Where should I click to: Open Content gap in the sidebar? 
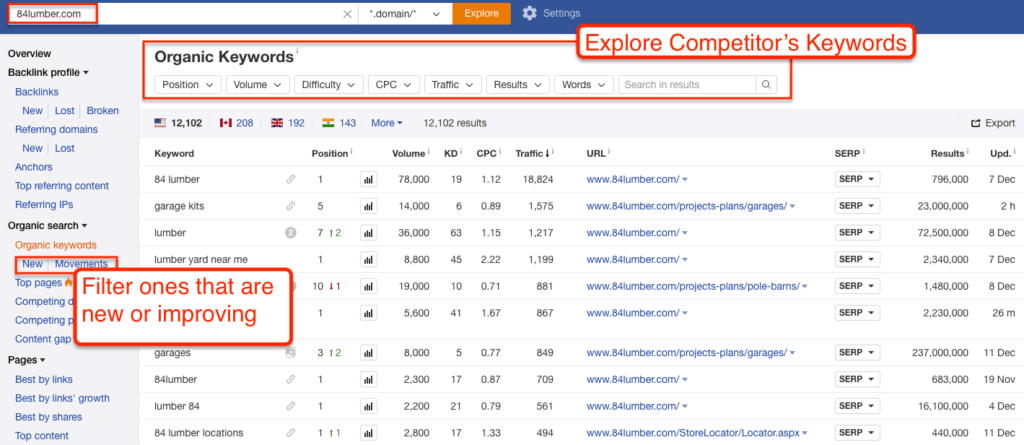43,339
